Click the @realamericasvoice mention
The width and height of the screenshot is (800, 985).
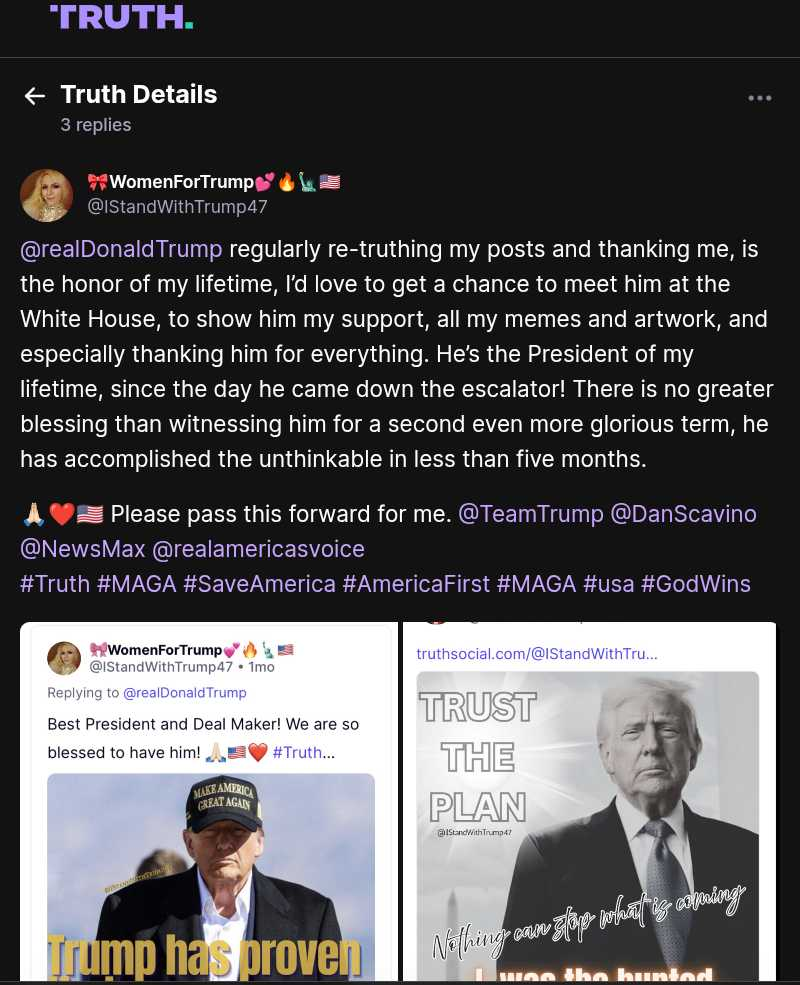point(261,549)
